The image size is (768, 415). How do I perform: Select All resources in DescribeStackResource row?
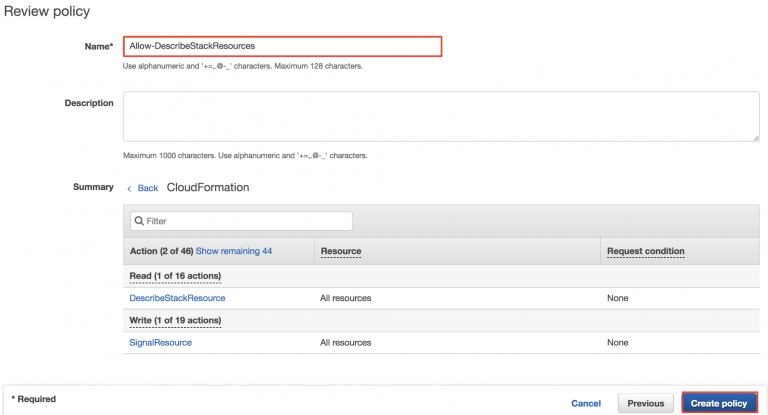click(347, 298)
